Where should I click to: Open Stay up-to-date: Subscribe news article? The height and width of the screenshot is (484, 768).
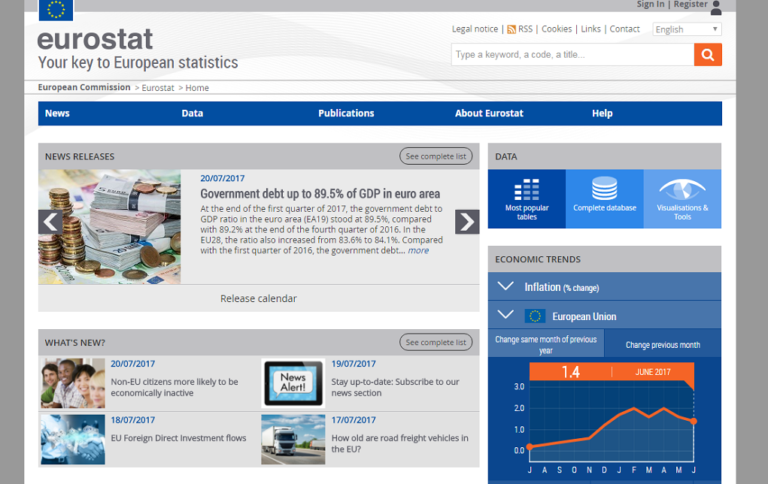point(395,387)
